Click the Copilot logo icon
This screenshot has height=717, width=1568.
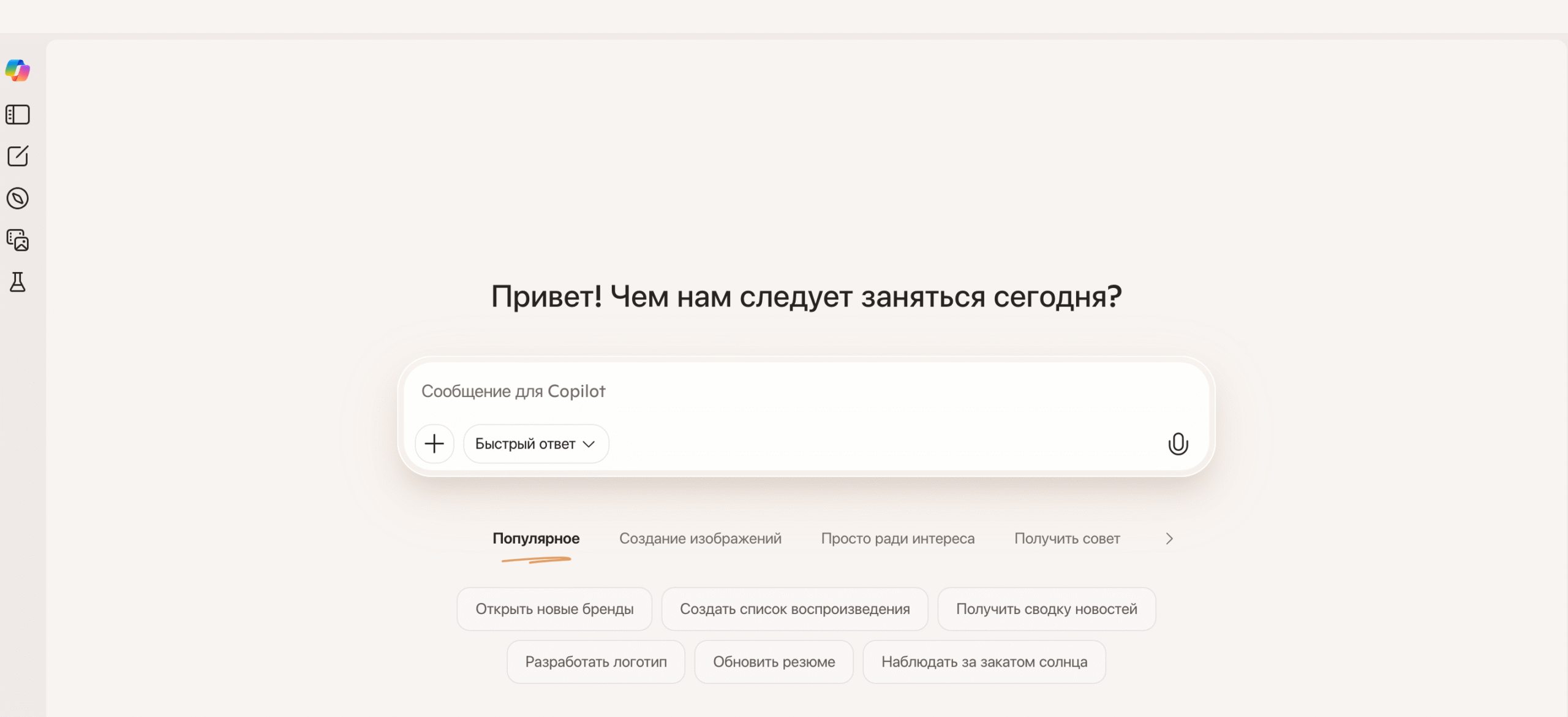click(18, 70)
